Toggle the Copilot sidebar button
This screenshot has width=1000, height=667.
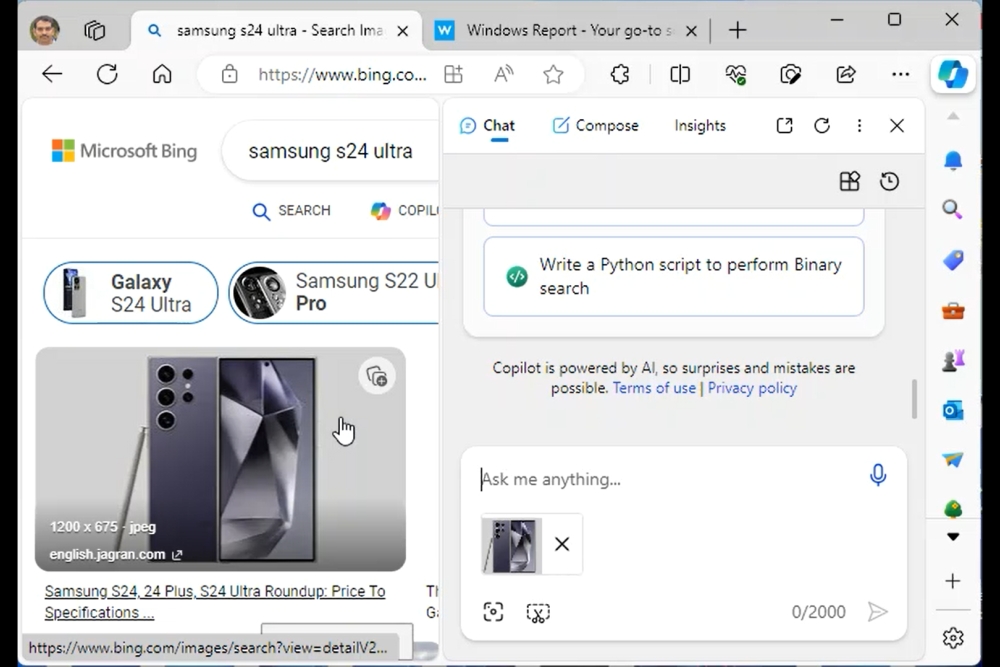click(x=953, y=74)
